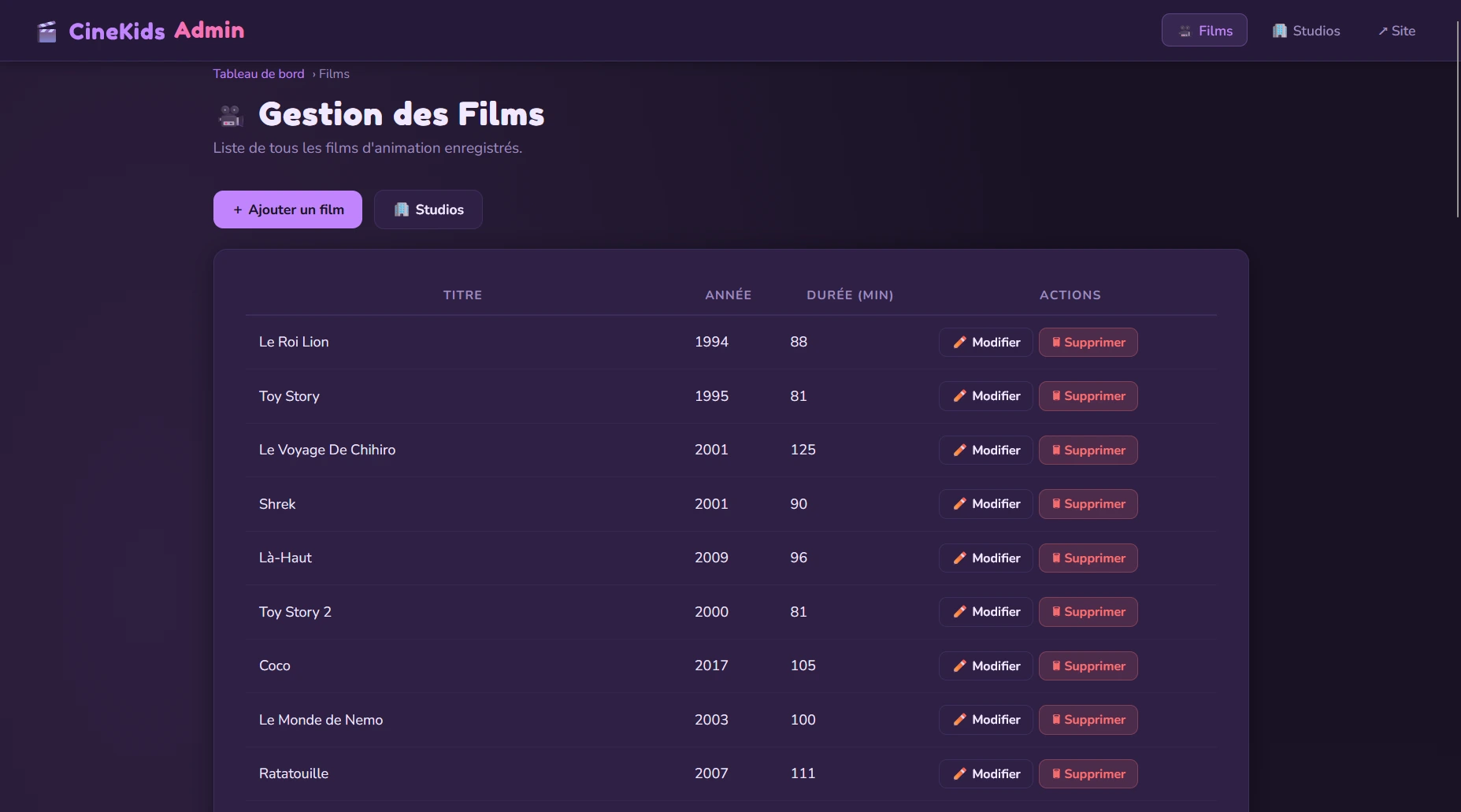Click the ACTIONS column header

click(1070, 295)
